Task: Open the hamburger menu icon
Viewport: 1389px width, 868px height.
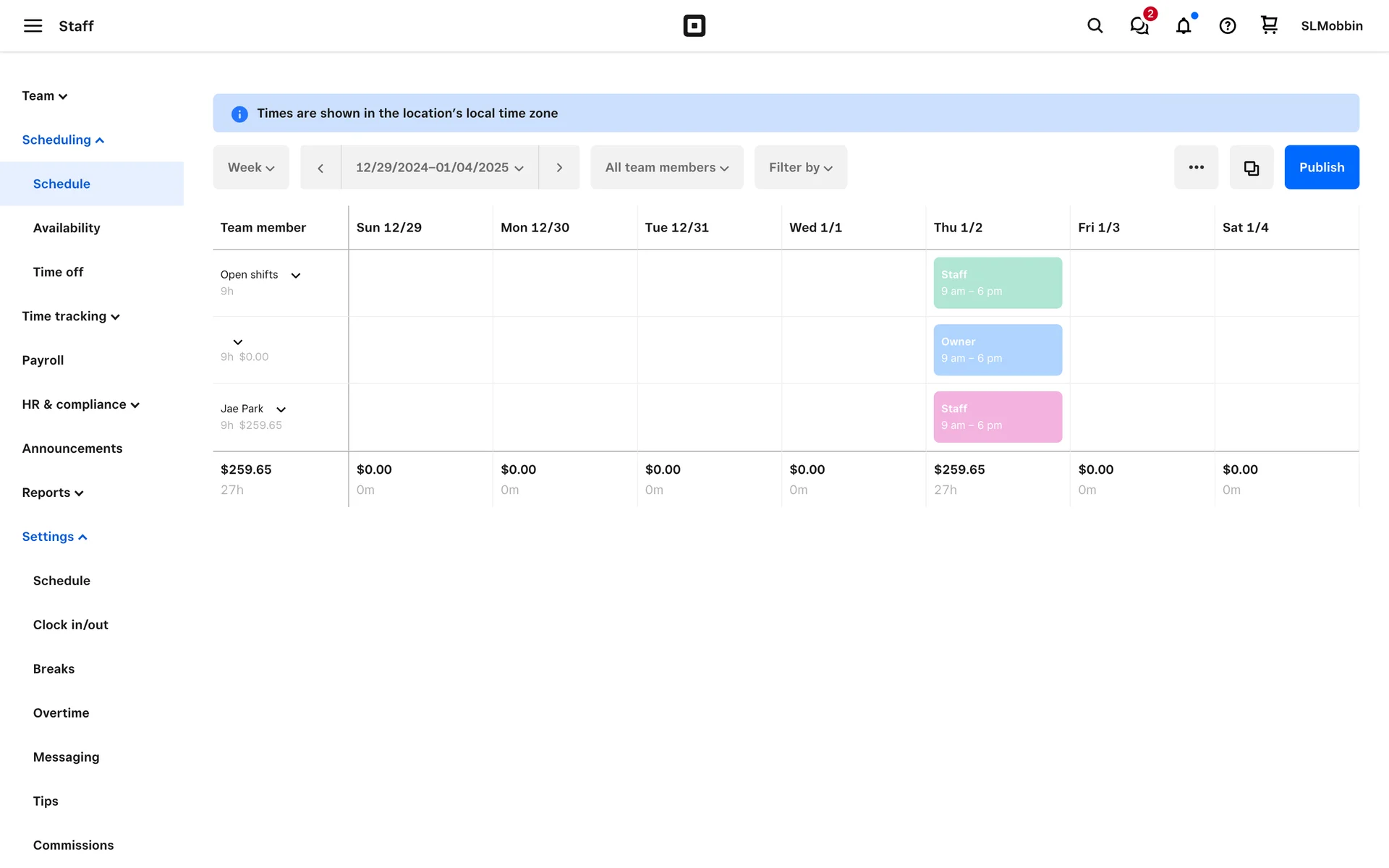Action: tap(33, 26)
